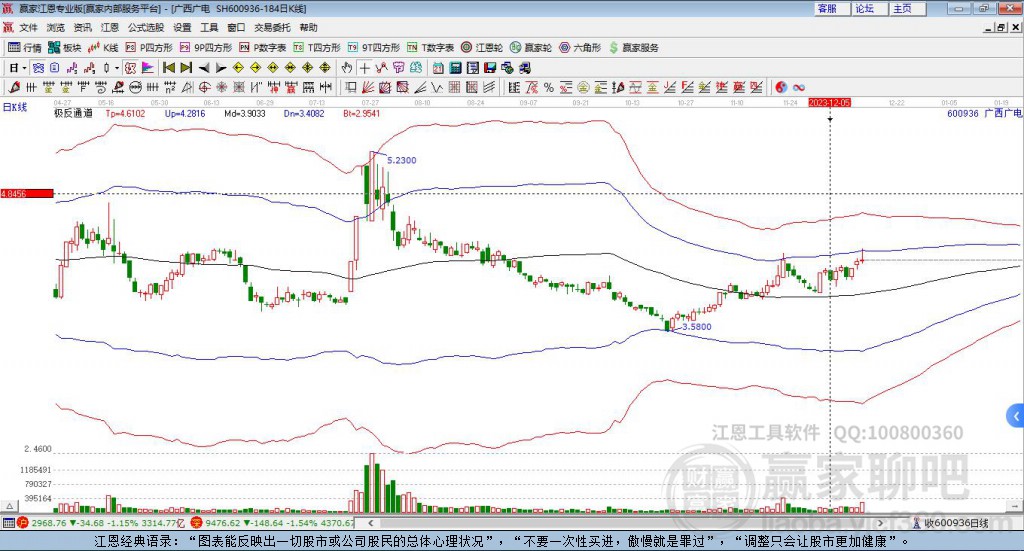The image size is (1024, 551).
Task: Click the 5.2300 high price label
Action: click(402, 160)
